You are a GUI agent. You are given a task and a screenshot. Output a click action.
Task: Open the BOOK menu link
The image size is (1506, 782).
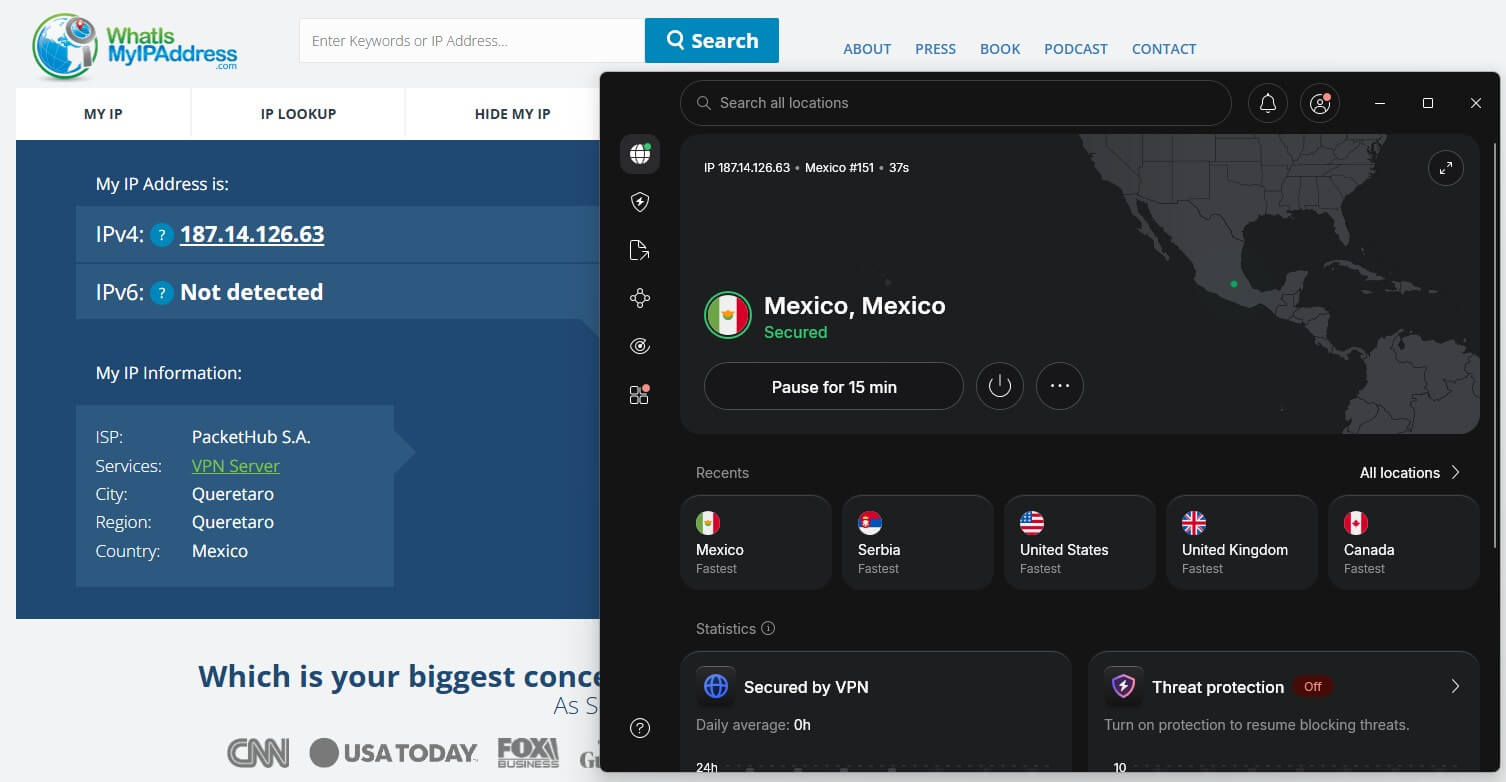(1000, 49)
